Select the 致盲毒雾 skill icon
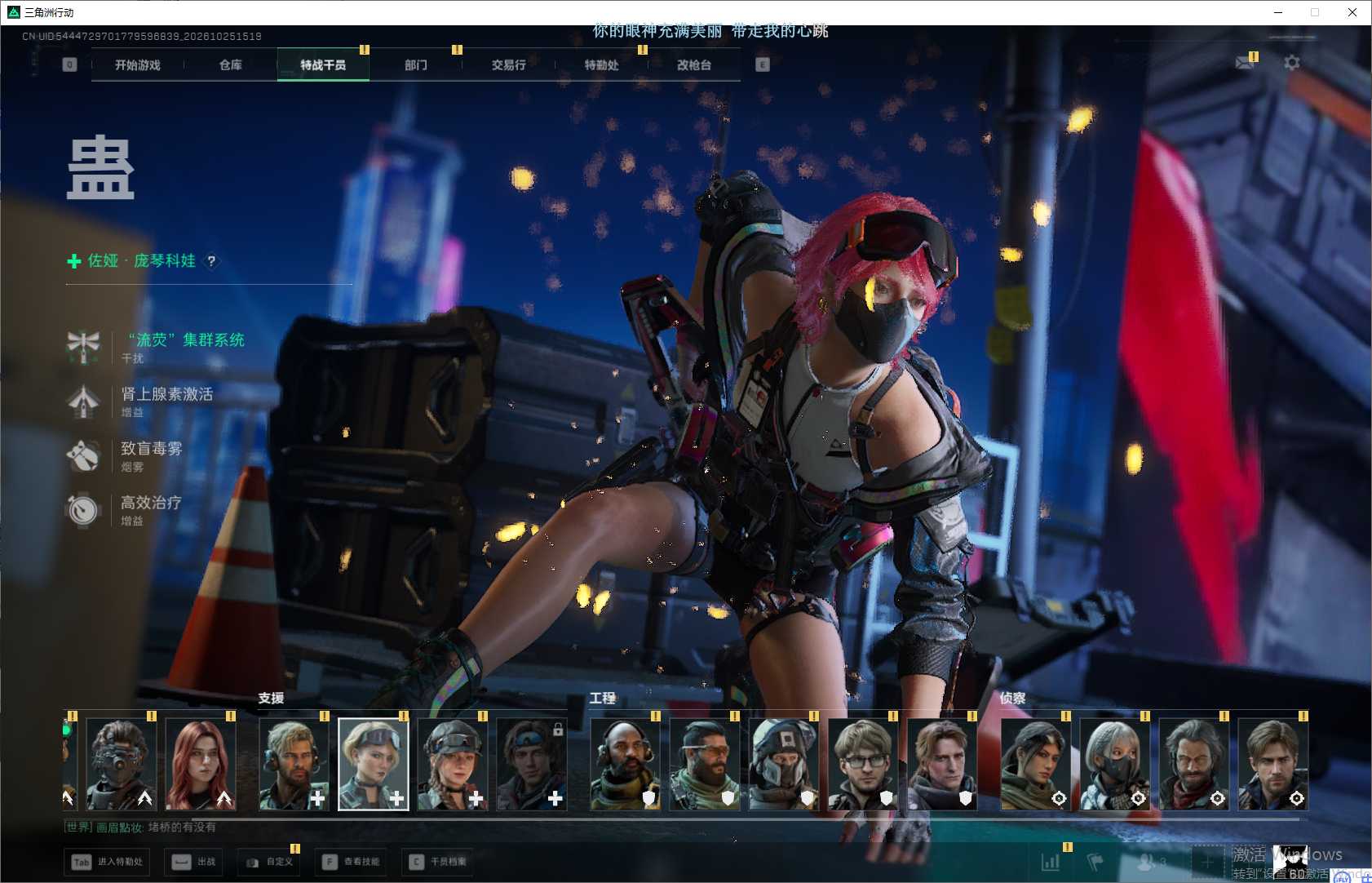Viewport: 1372px width, 883px height. pos(83,455)
